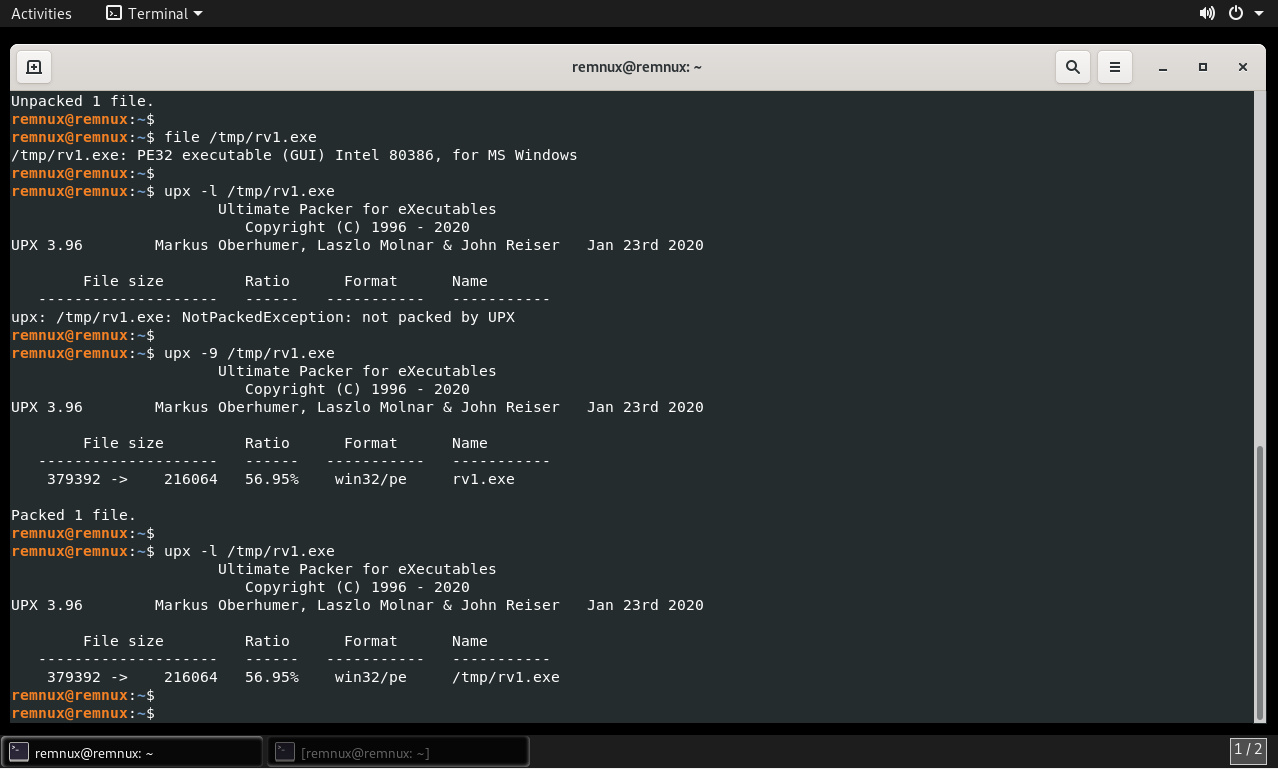The width and height of the screenshot is (1278, 769).
Task: Click the power icon in top bar
Action: coord(1236,13)
